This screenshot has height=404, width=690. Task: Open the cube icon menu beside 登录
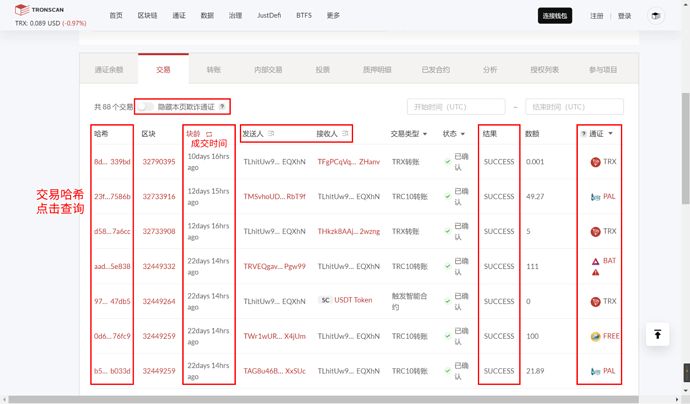pyautogui.click(x=656, y=16)
